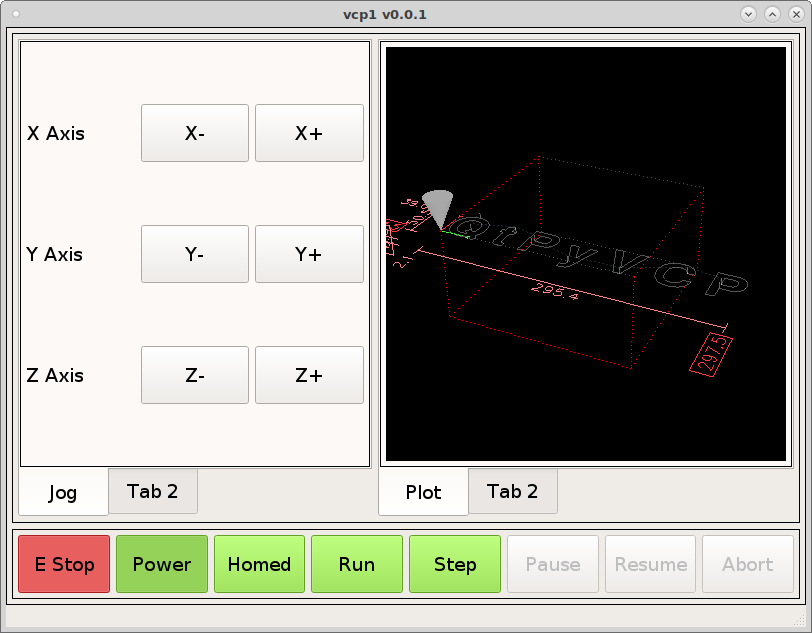Viewport: 812px width, 633px height.
Task: Start the program with Run
Action: (x=357, y=564)
